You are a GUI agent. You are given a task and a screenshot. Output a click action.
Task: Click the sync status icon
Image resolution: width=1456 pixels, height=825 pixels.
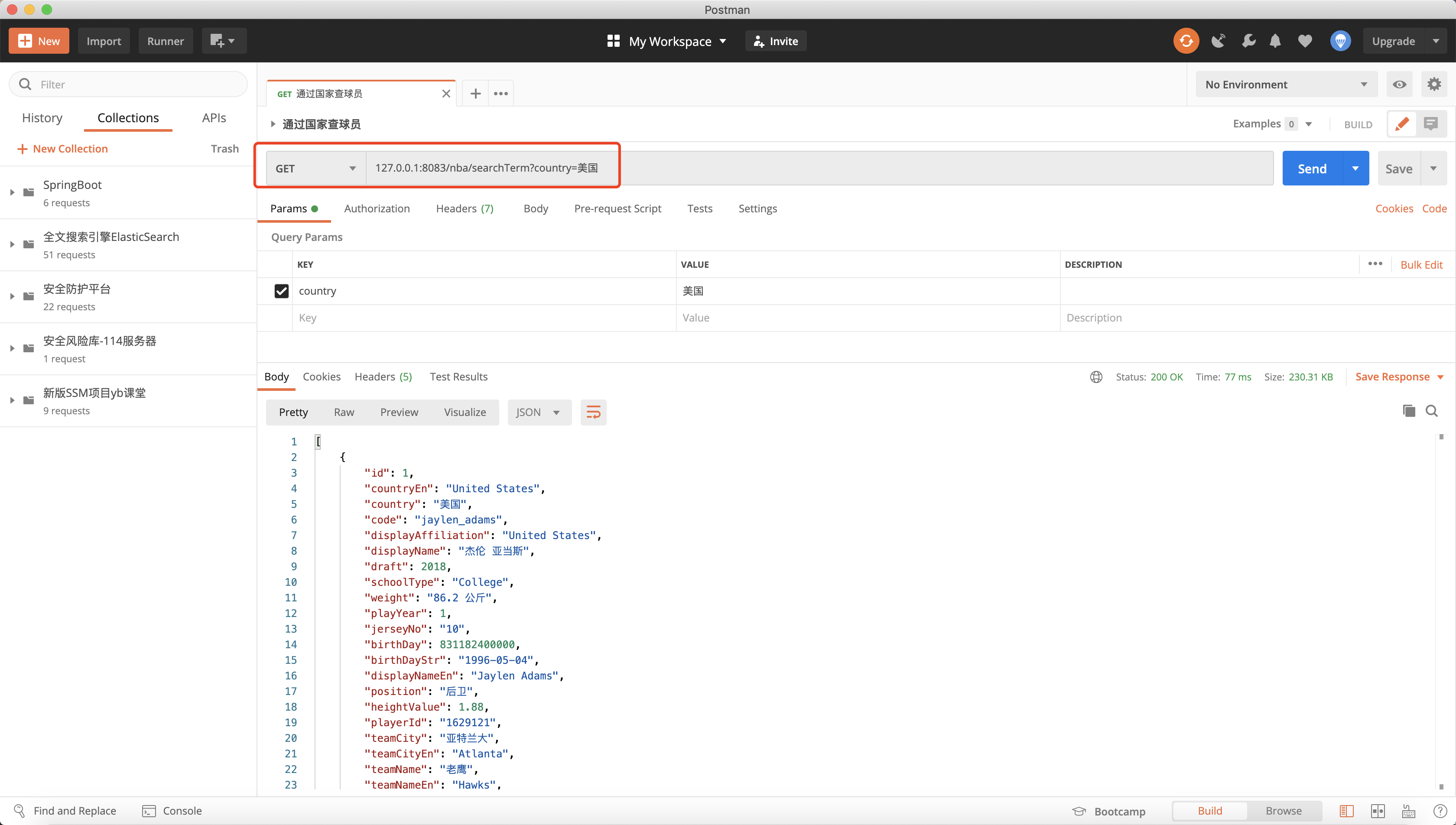[1186, 41]
